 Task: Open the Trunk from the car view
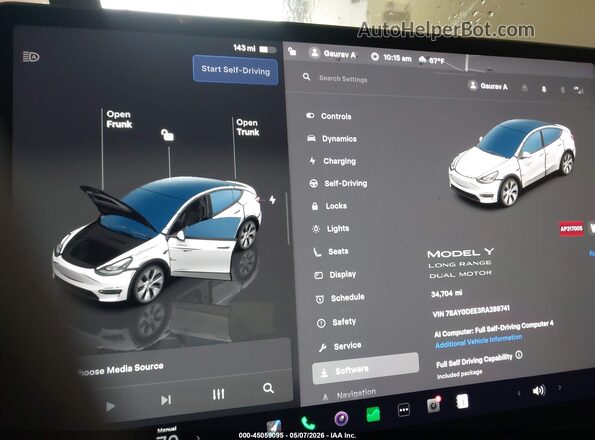click(248, 127)
